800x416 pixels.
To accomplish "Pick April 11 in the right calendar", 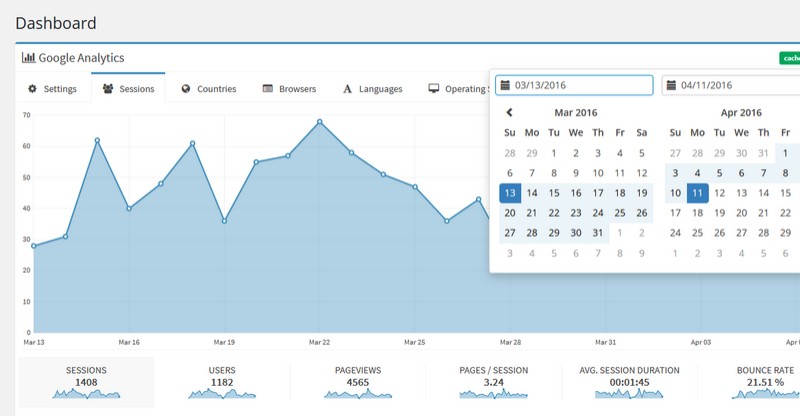I will [x=697, y=193].
